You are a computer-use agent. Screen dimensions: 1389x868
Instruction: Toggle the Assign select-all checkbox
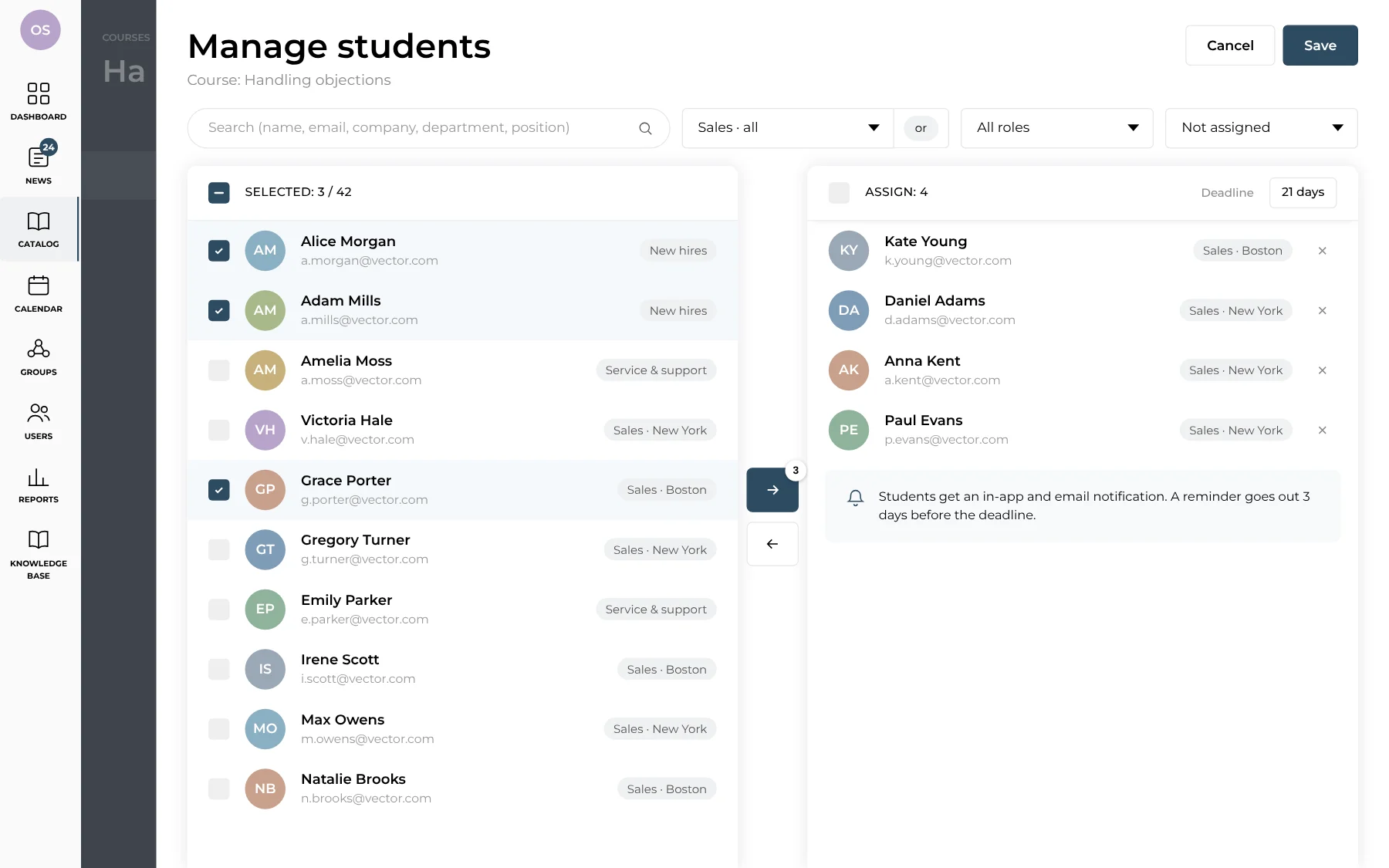coord(839,192)
